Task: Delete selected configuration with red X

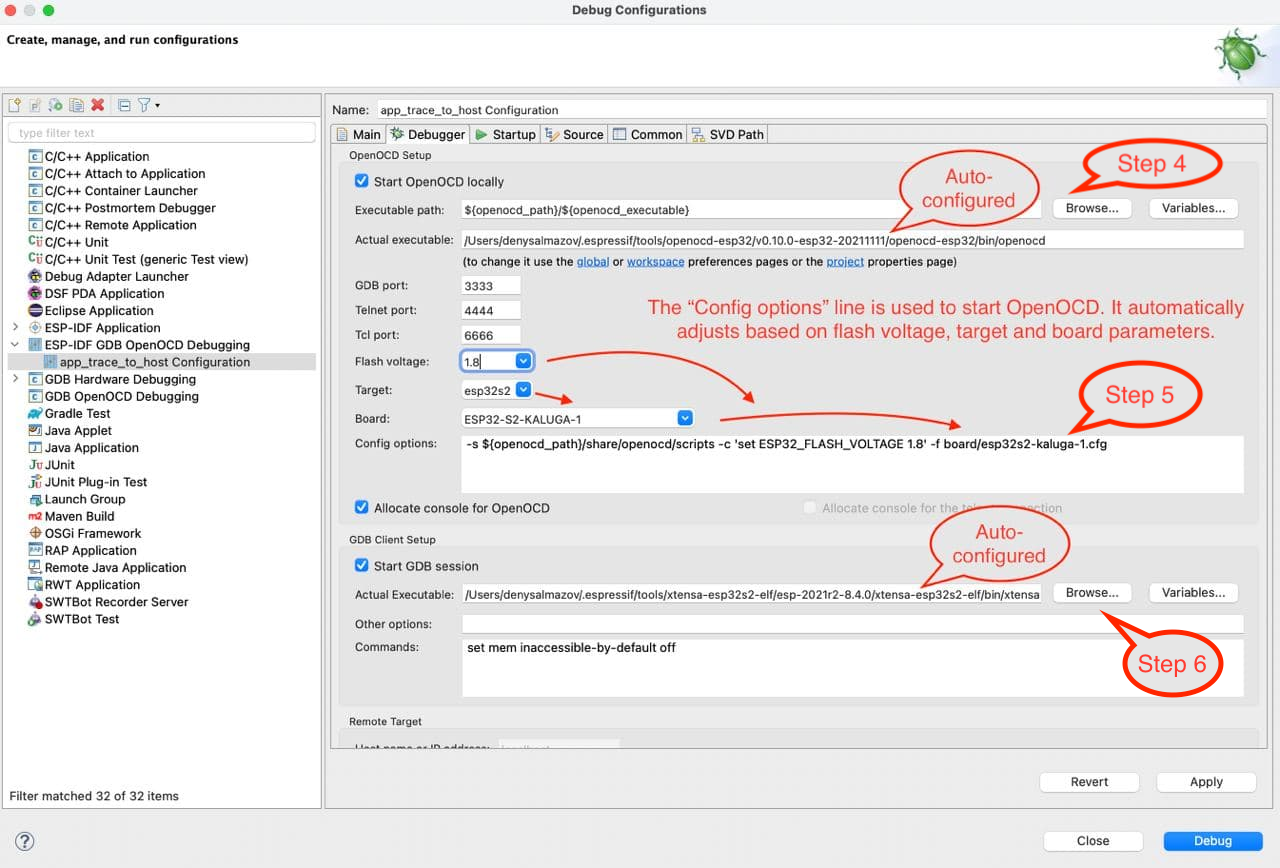Action: (x=98, y=105)
